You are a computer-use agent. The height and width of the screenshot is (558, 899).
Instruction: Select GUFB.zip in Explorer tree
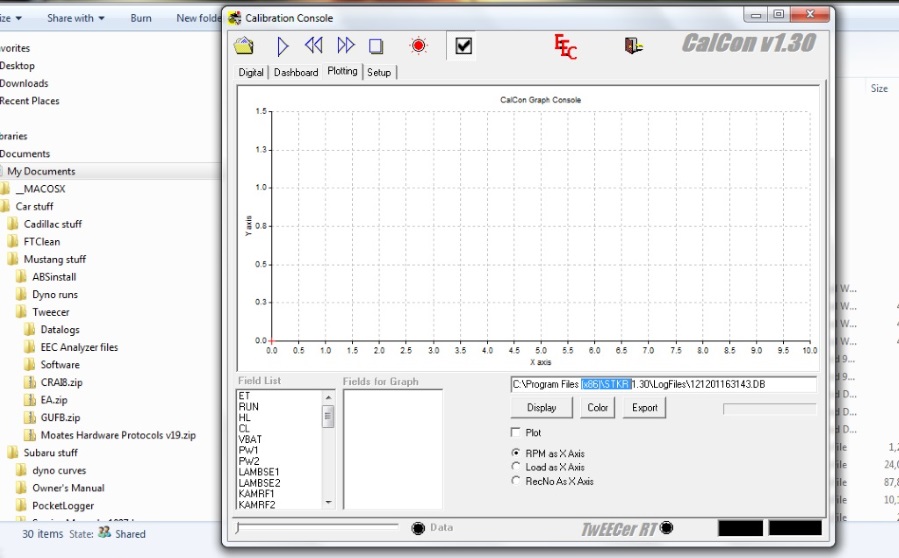(x=60, y=417)
